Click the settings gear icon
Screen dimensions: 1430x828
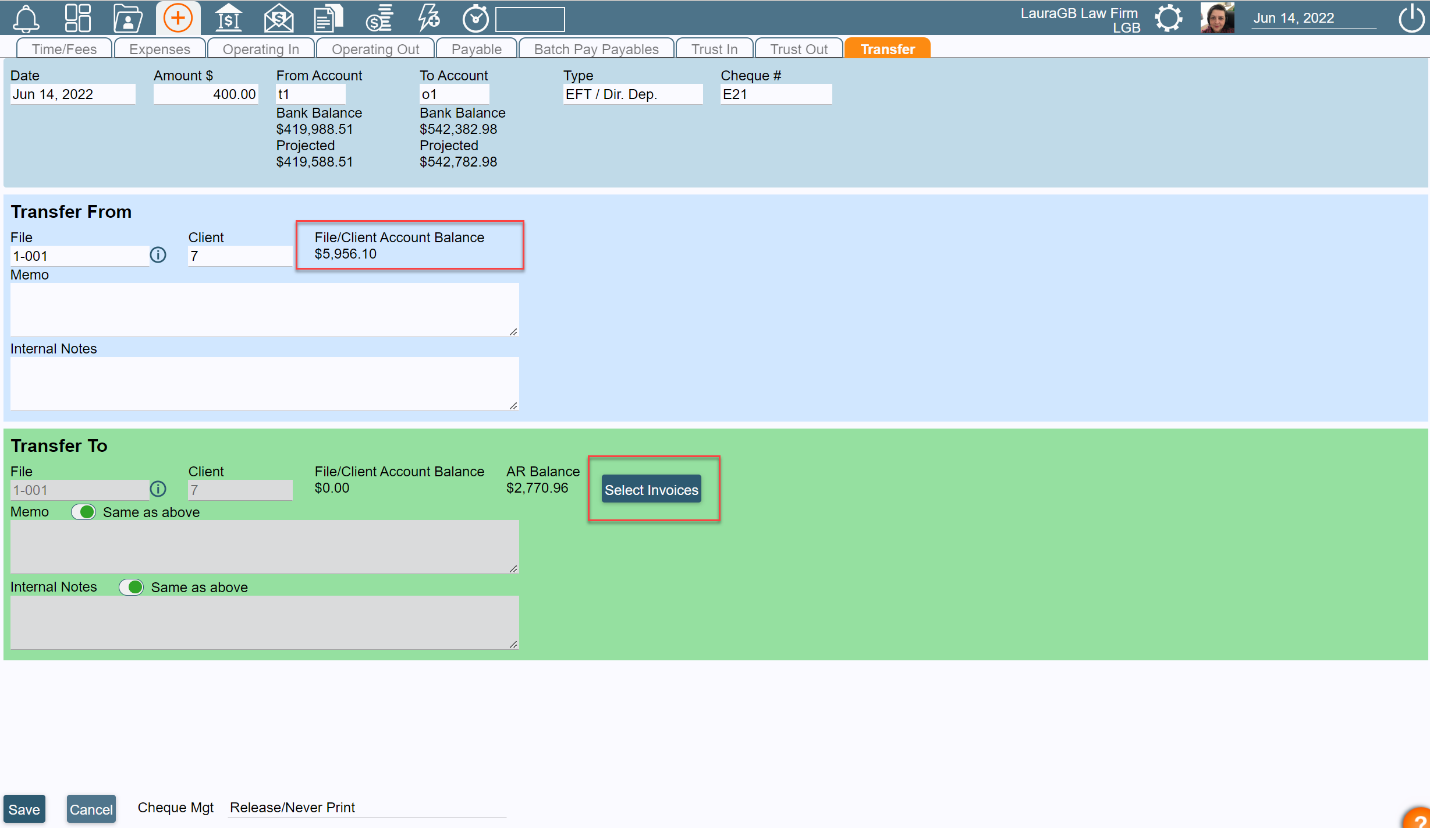click(x=1168, y=17)
